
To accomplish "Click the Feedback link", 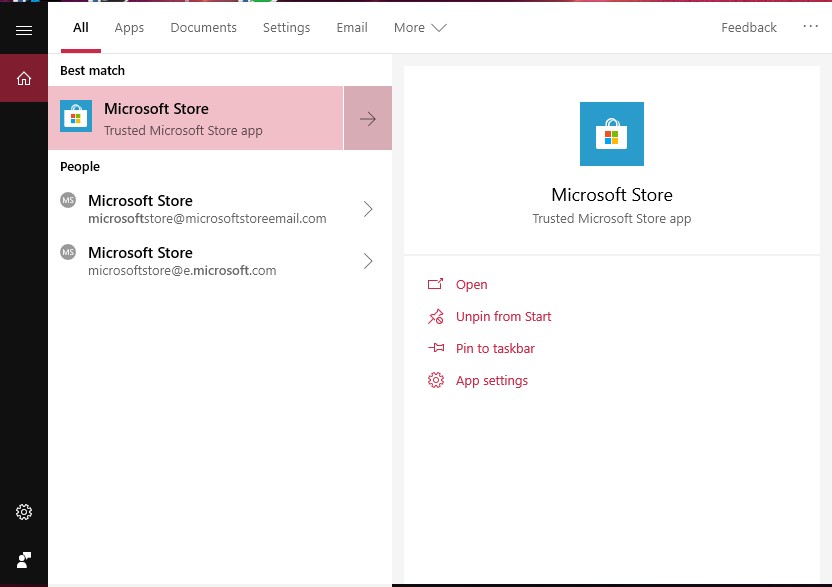I will click(x=748, y=28).
